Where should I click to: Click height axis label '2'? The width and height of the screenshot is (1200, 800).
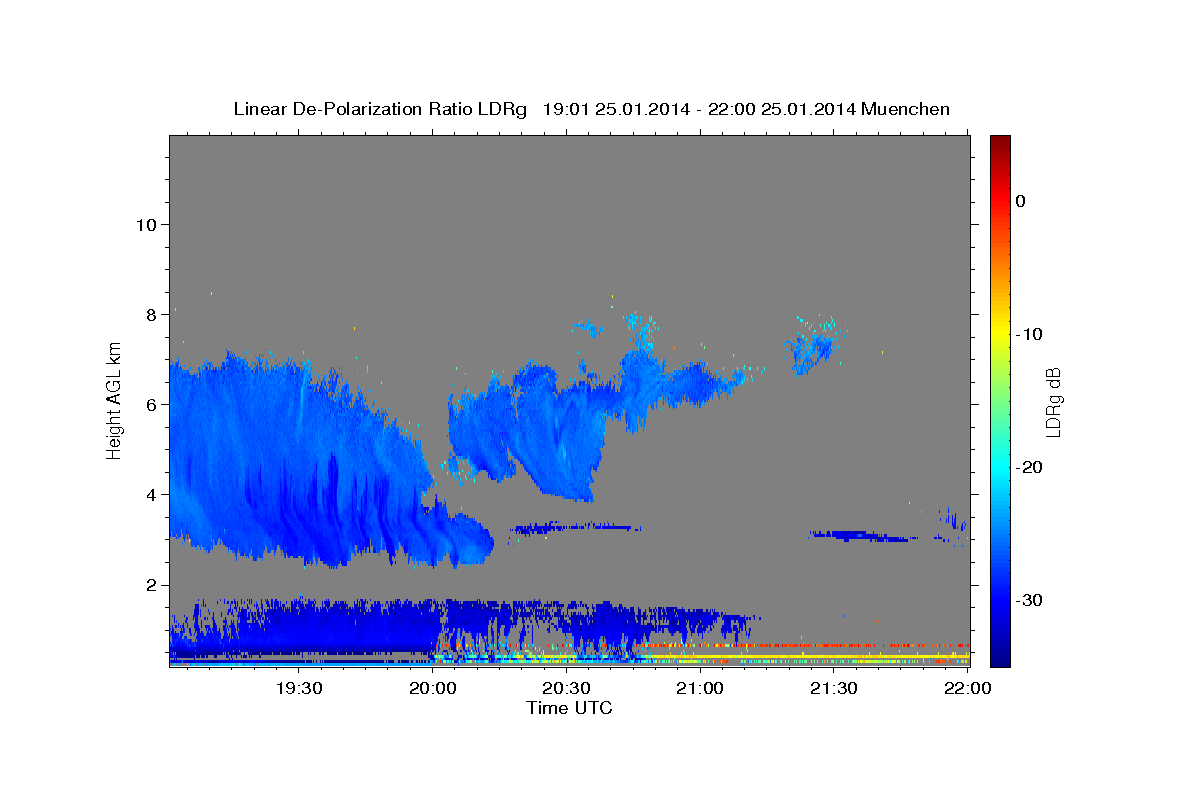(x=150, y=584)
